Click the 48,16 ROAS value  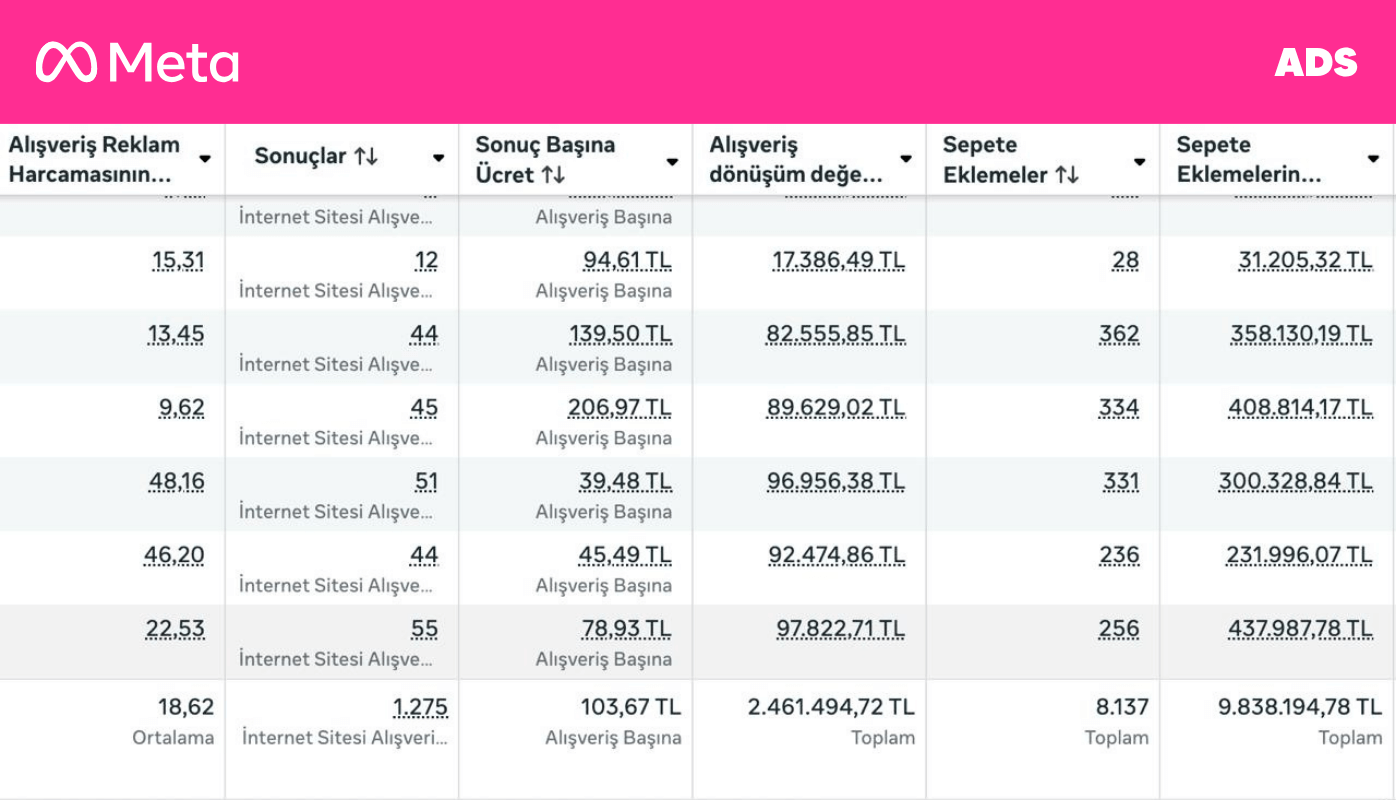(176, 482)
